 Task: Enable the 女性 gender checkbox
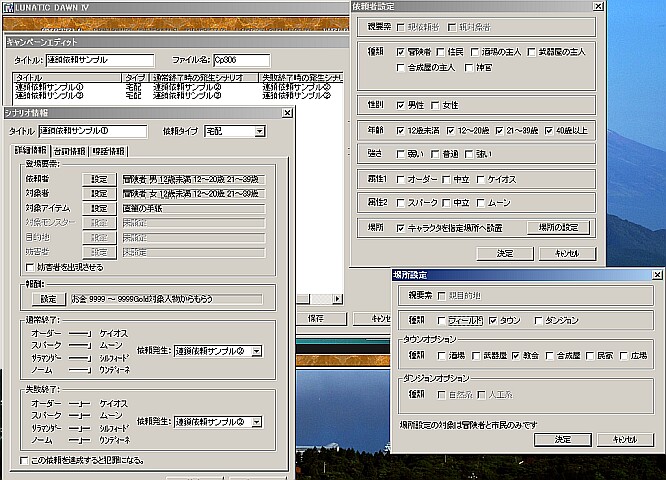(x=435, y=104)
